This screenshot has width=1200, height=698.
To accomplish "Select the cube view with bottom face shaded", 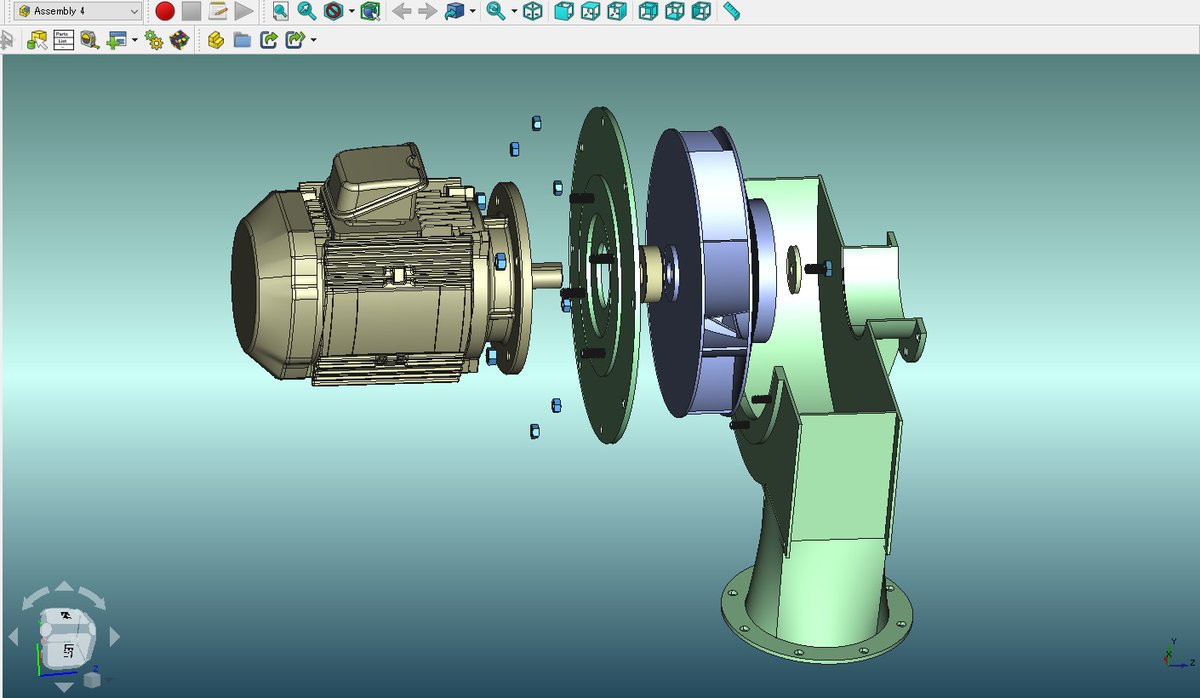I will click(x=675, y=11).
